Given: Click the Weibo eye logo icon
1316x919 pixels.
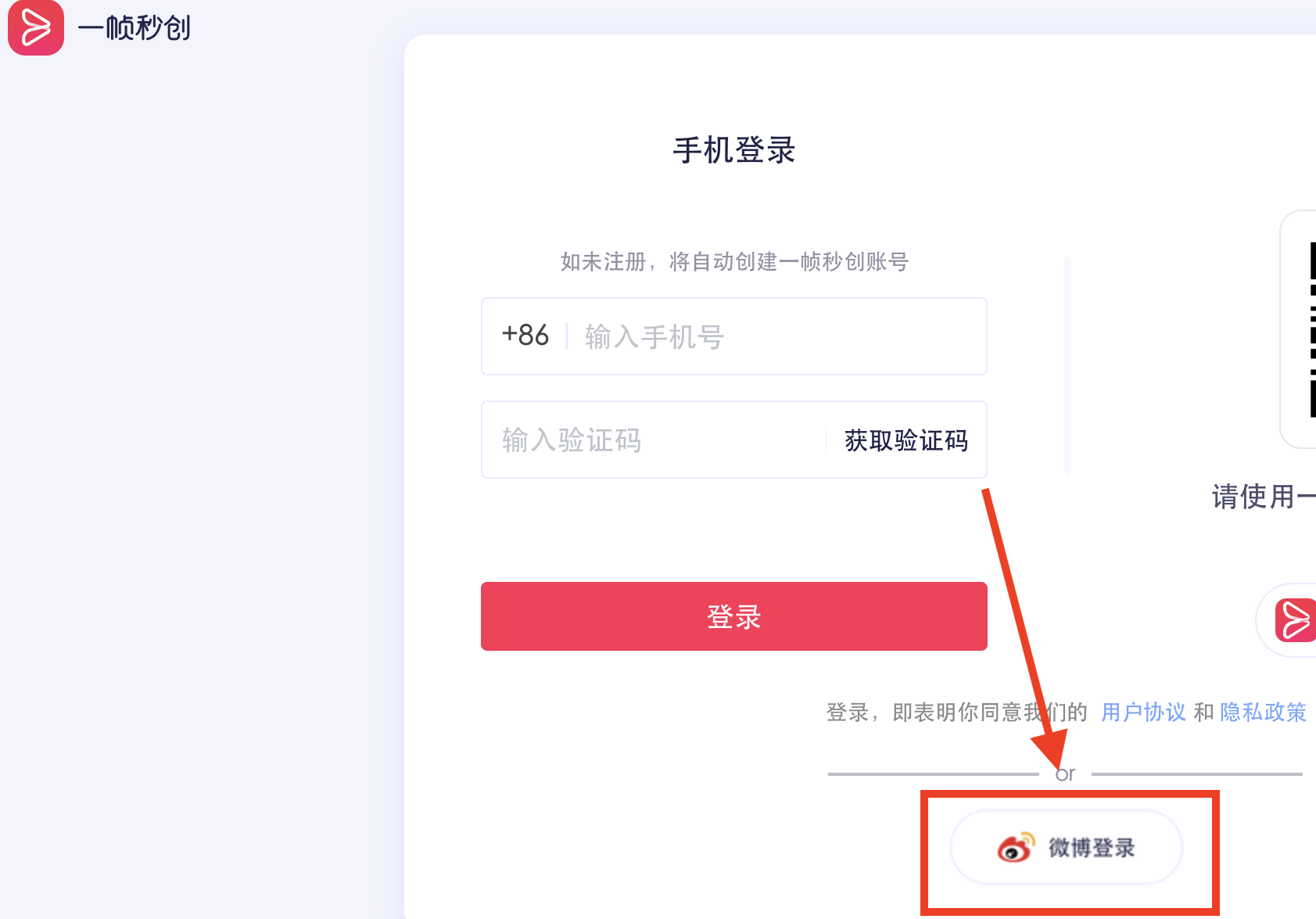Looking at the screenshot, I should (1017, 847).
